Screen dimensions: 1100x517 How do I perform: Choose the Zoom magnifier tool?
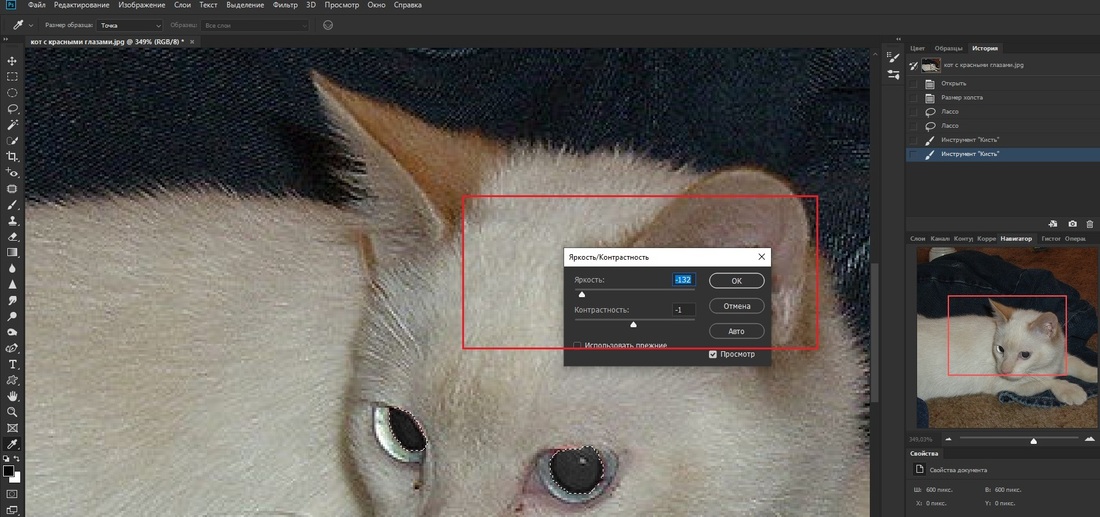click(x=12, y=411)
